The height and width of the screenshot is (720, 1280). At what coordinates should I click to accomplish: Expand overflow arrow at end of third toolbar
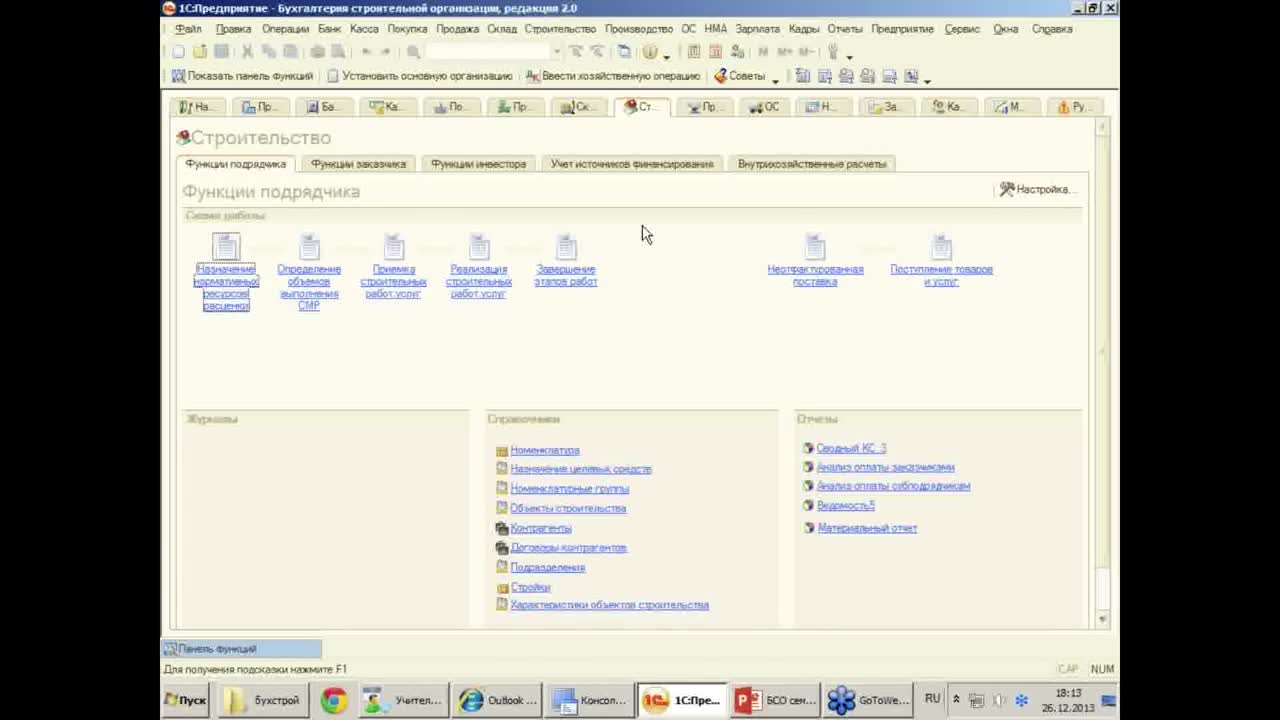927,79
